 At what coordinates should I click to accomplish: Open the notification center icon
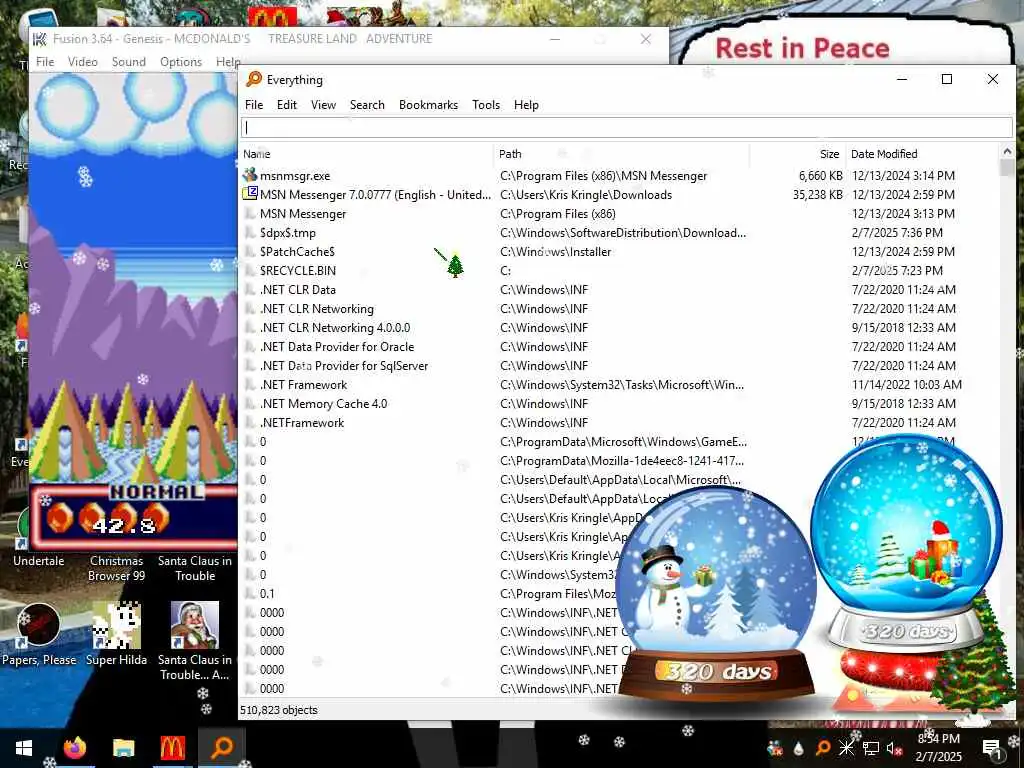991,748
